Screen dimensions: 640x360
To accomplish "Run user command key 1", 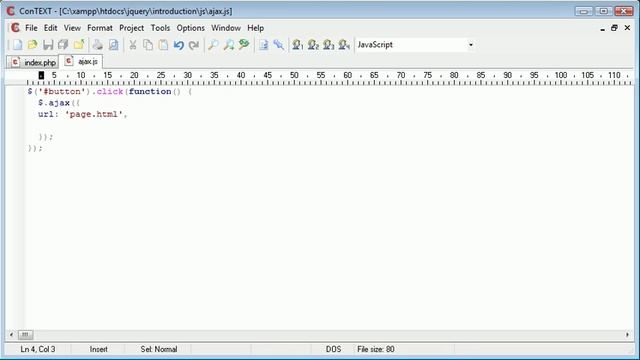I will [298, 45].
